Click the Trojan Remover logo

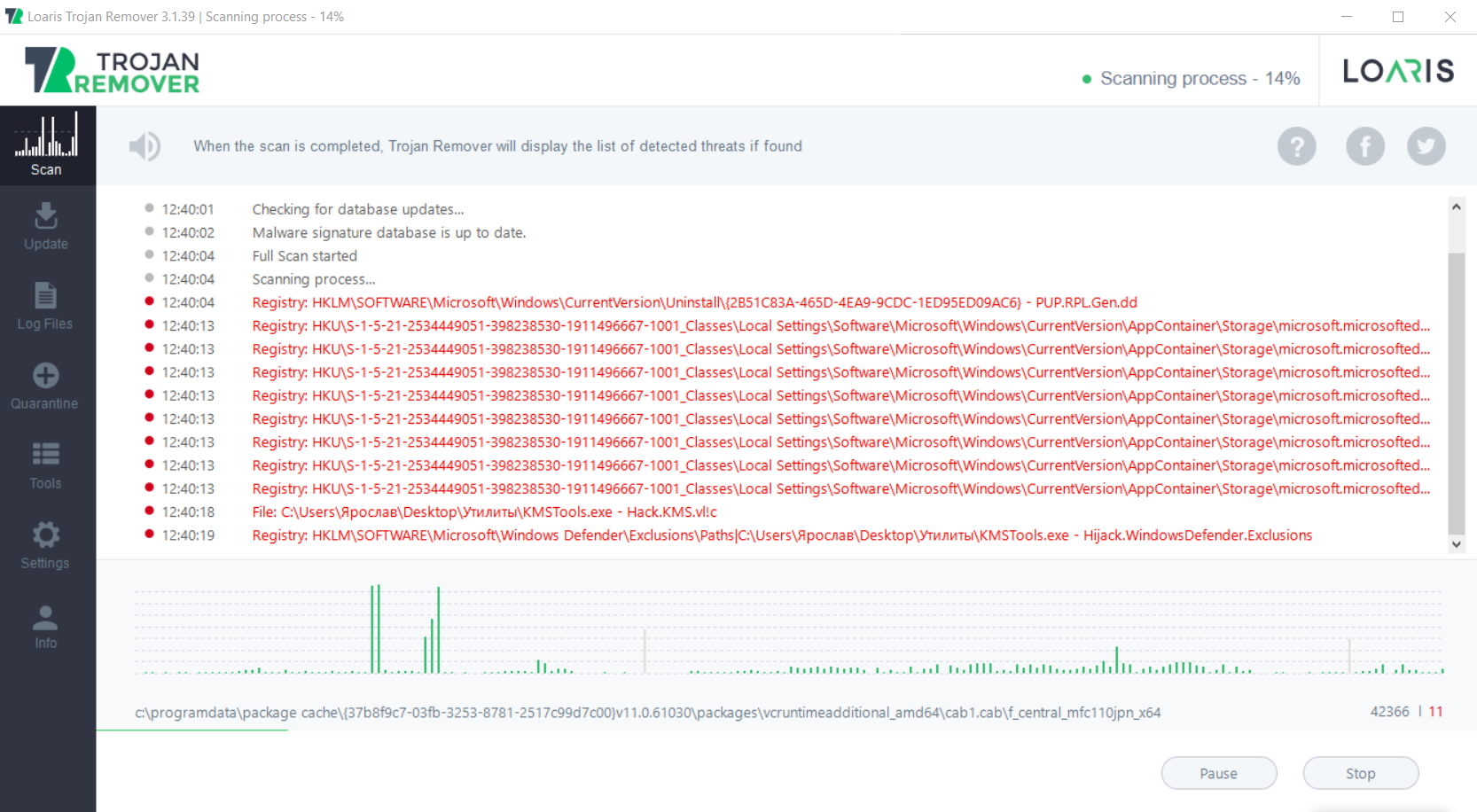[113, 70]
